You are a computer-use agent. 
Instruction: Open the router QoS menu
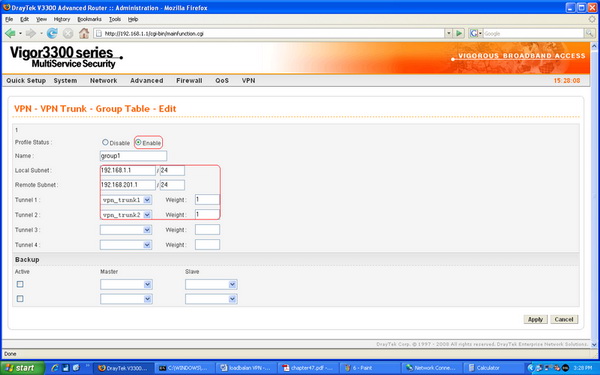tap(222, 80)
